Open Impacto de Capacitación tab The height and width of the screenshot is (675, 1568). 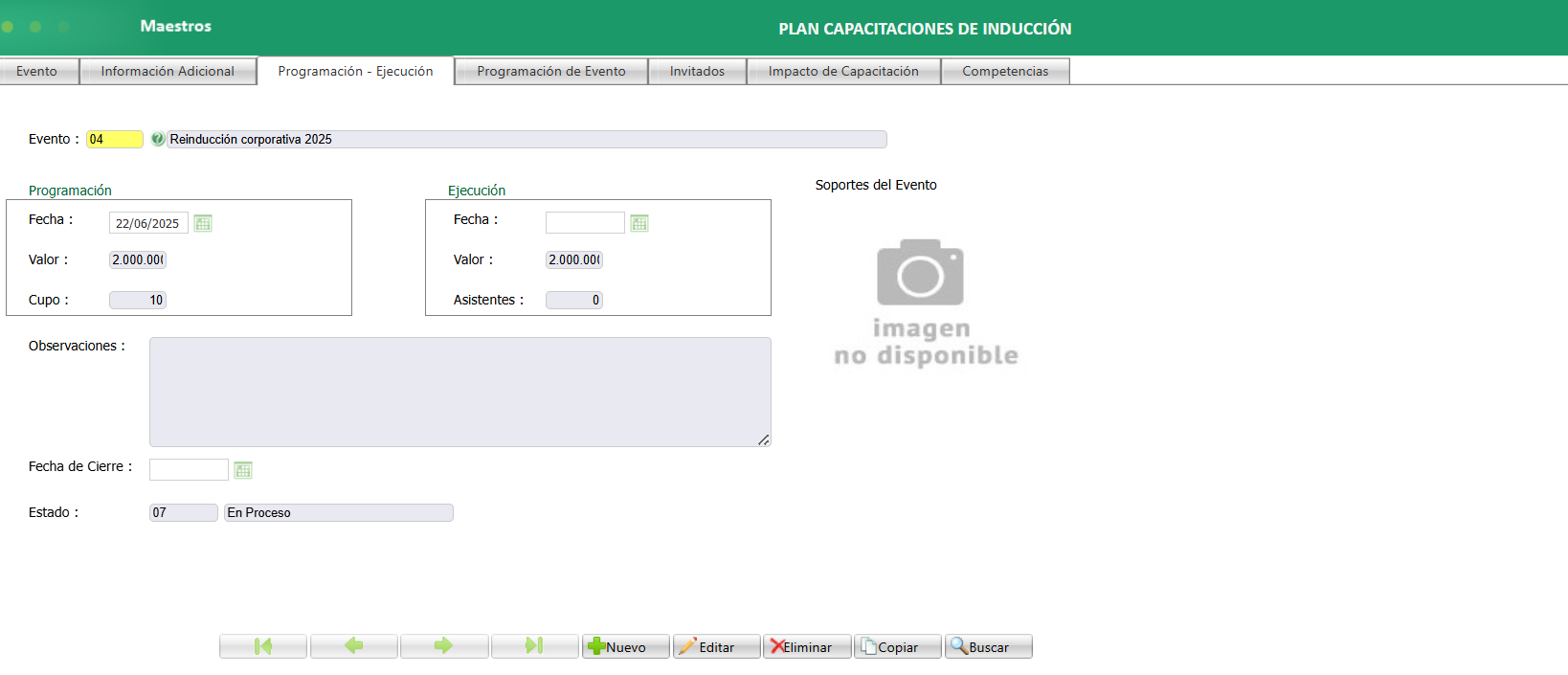click(843, 72)
